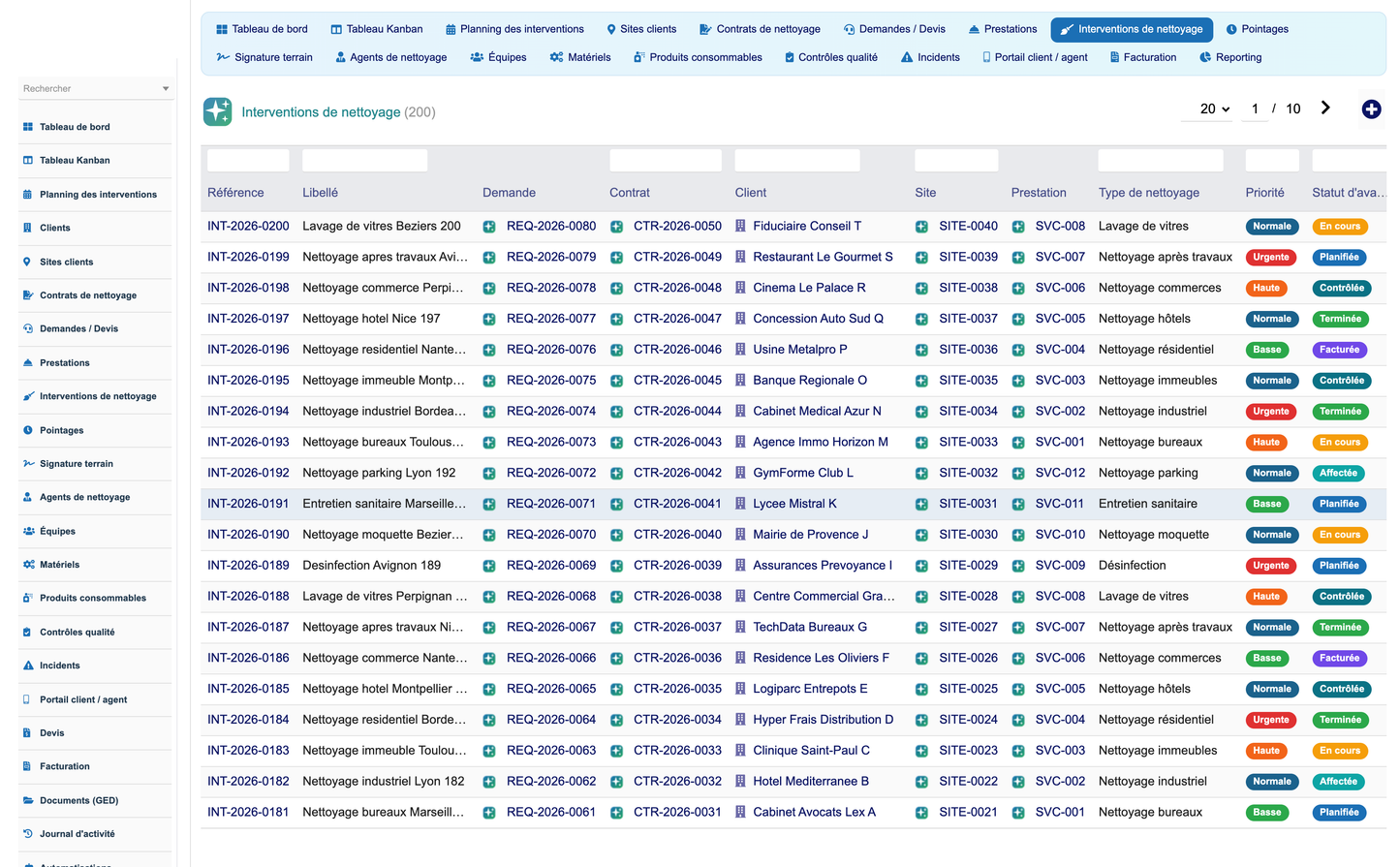Click Documents (GED) folder icon in sidebar

click(28, 800)
